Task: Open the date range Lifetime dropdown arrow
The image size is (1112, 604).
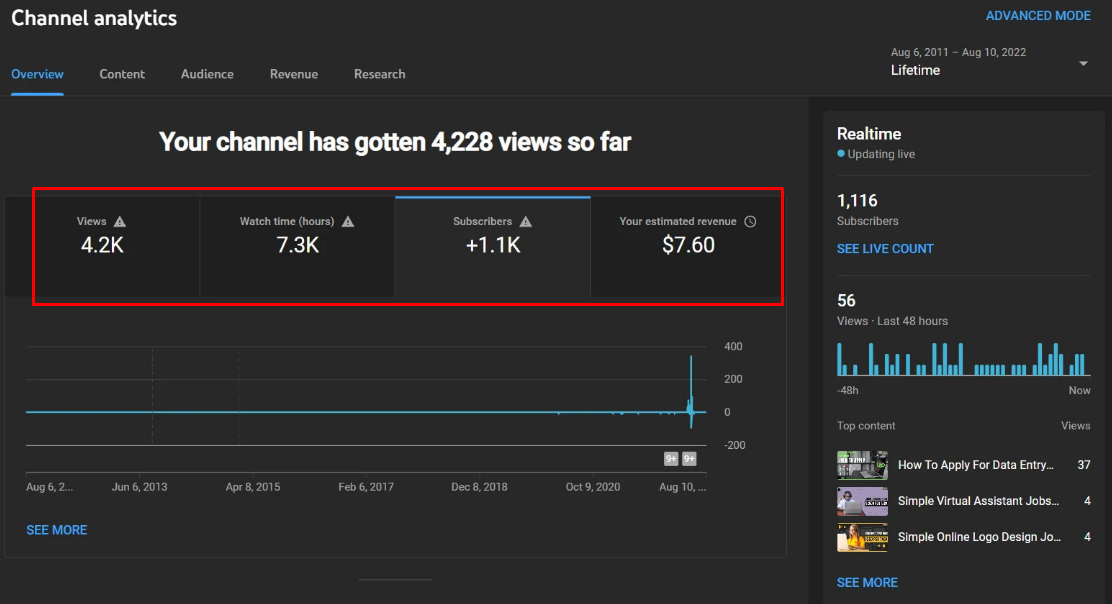Action: tap(1083, 64)
